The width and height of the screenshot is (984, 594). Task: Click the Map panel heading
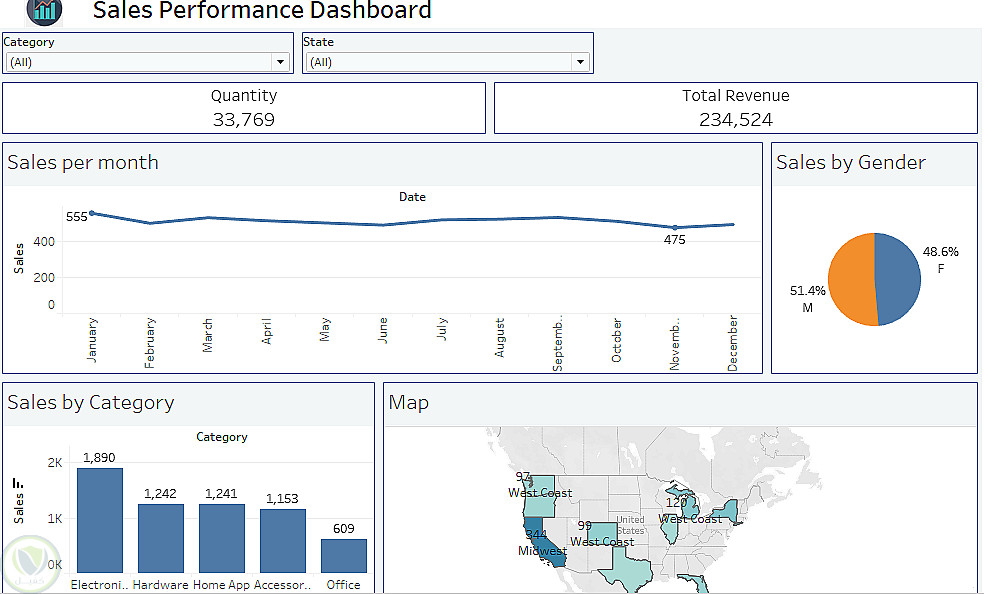(x=409, y=402)
